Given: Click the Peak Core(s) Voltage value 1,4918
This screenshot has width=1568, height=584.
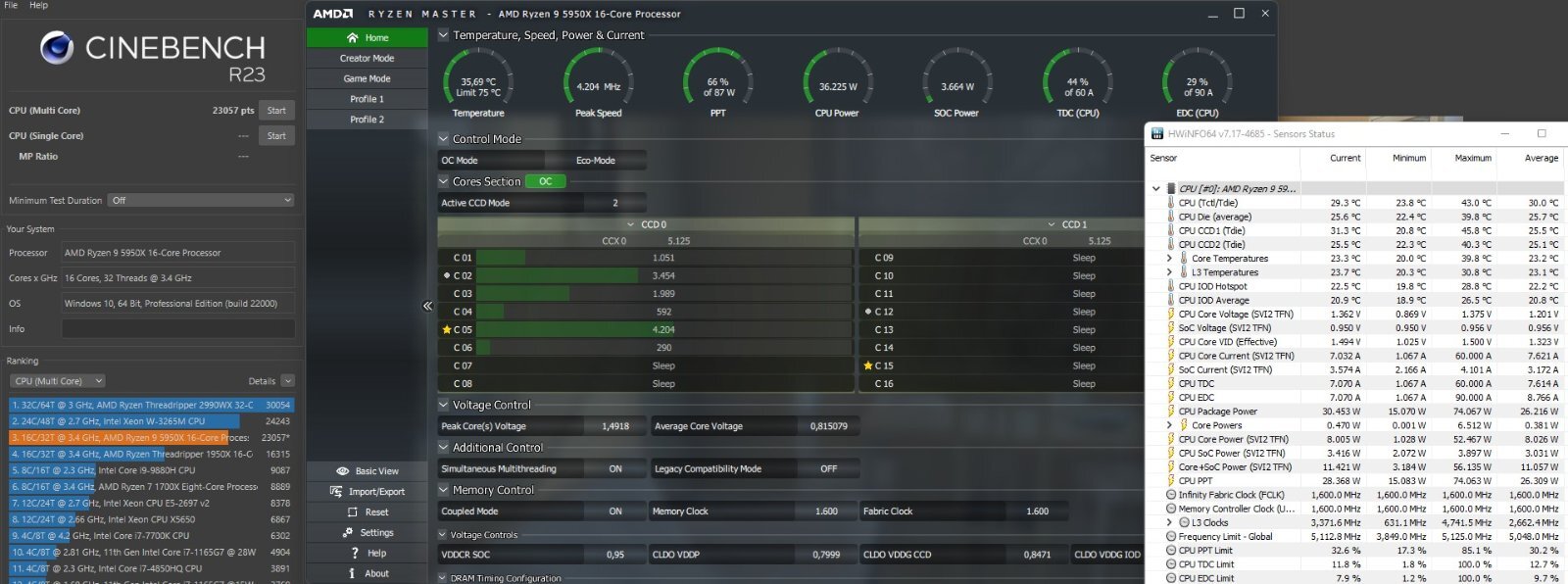Looking at the screenshot, I should coord(615,426).
